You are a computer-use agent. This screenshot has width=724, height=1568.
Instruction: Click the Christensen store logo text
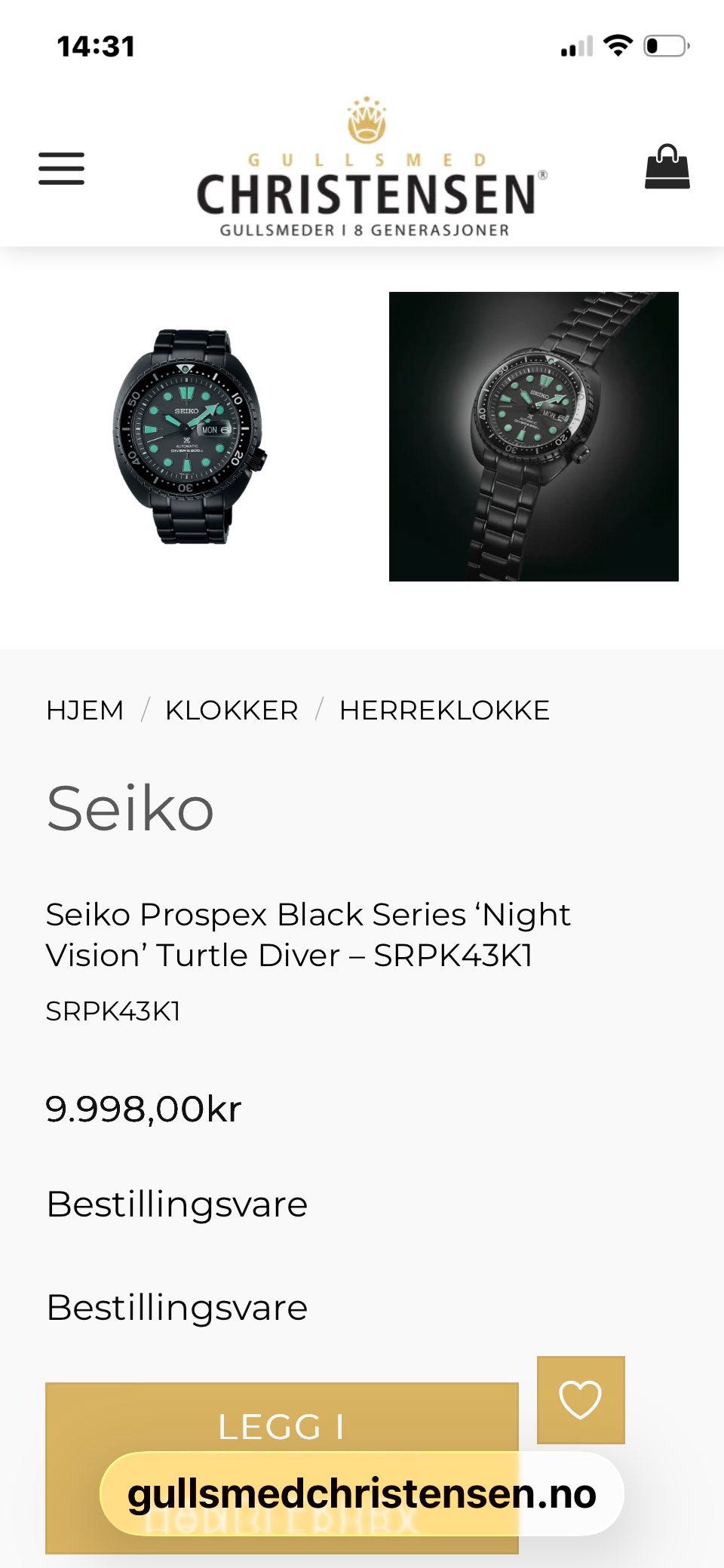(367, 195)
